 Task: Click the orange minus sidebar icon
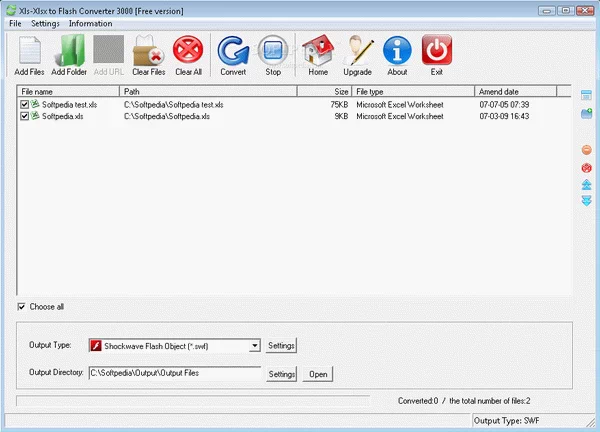(x=586, y=150)
